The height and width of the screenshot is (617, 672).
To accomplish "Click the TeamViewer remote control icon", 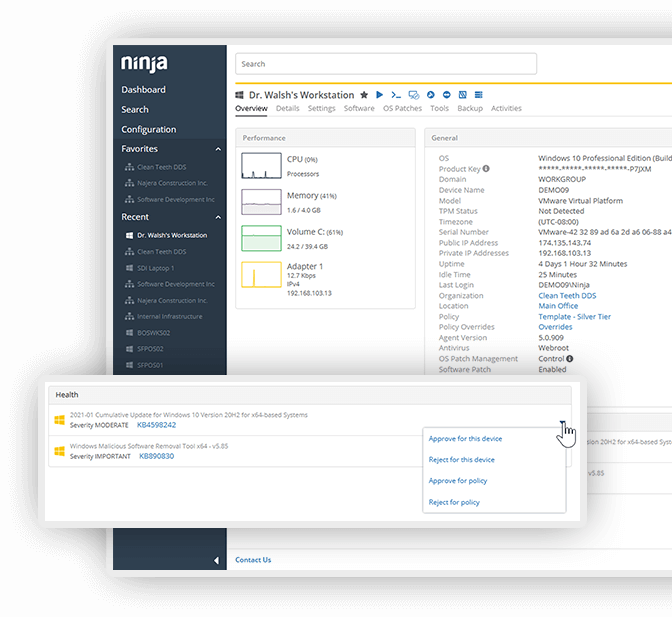I will (x=447, y=95).
